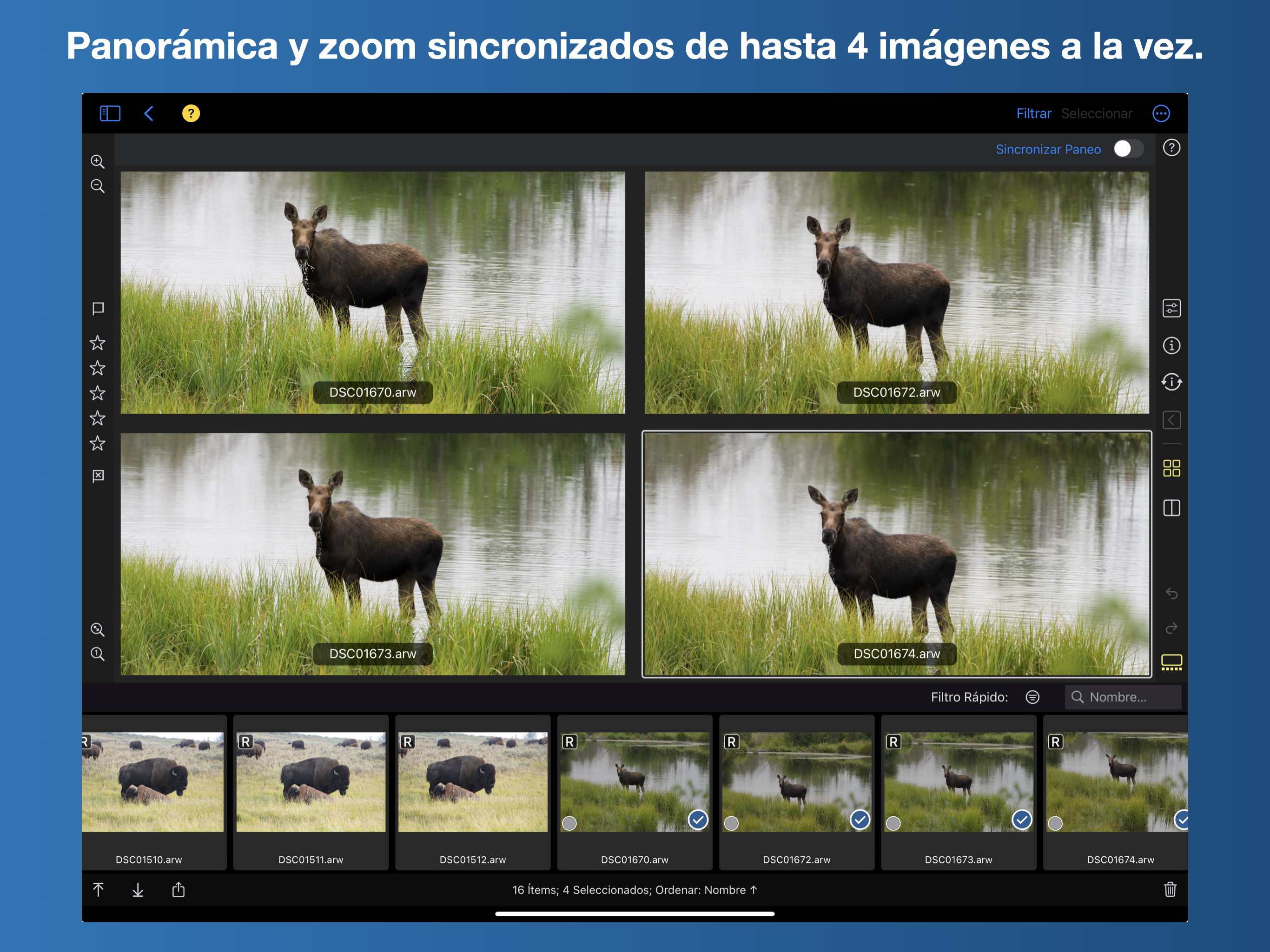Viewport: 1270px width, 952px height.
Task: Share the selected photos
Action: coord(179,889)
